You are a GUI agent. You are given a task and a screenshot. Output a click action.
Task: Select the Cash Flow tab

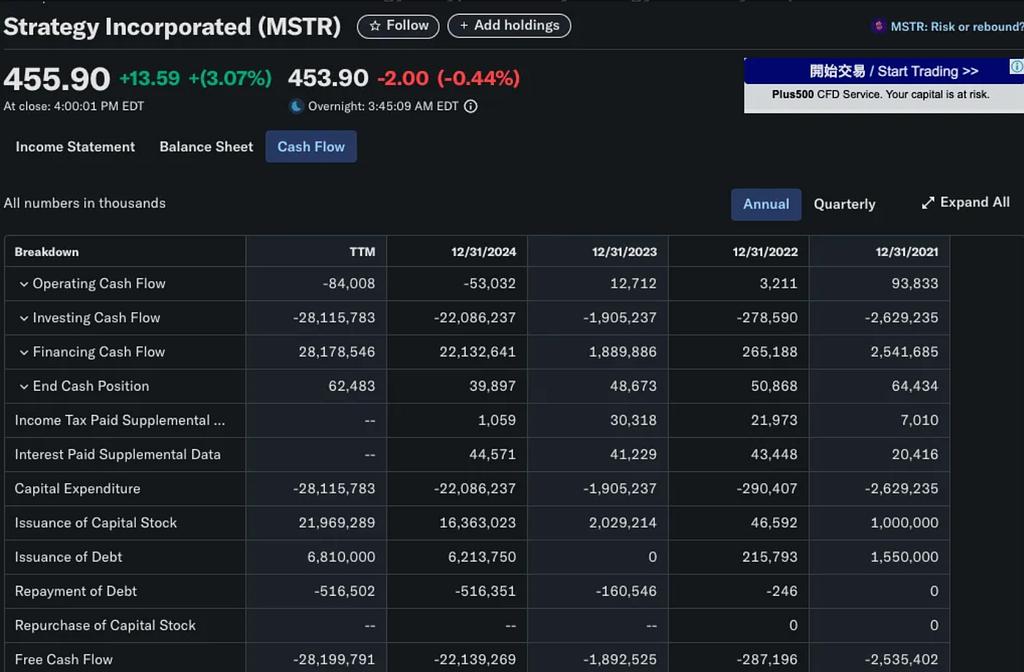click(311, 147)
